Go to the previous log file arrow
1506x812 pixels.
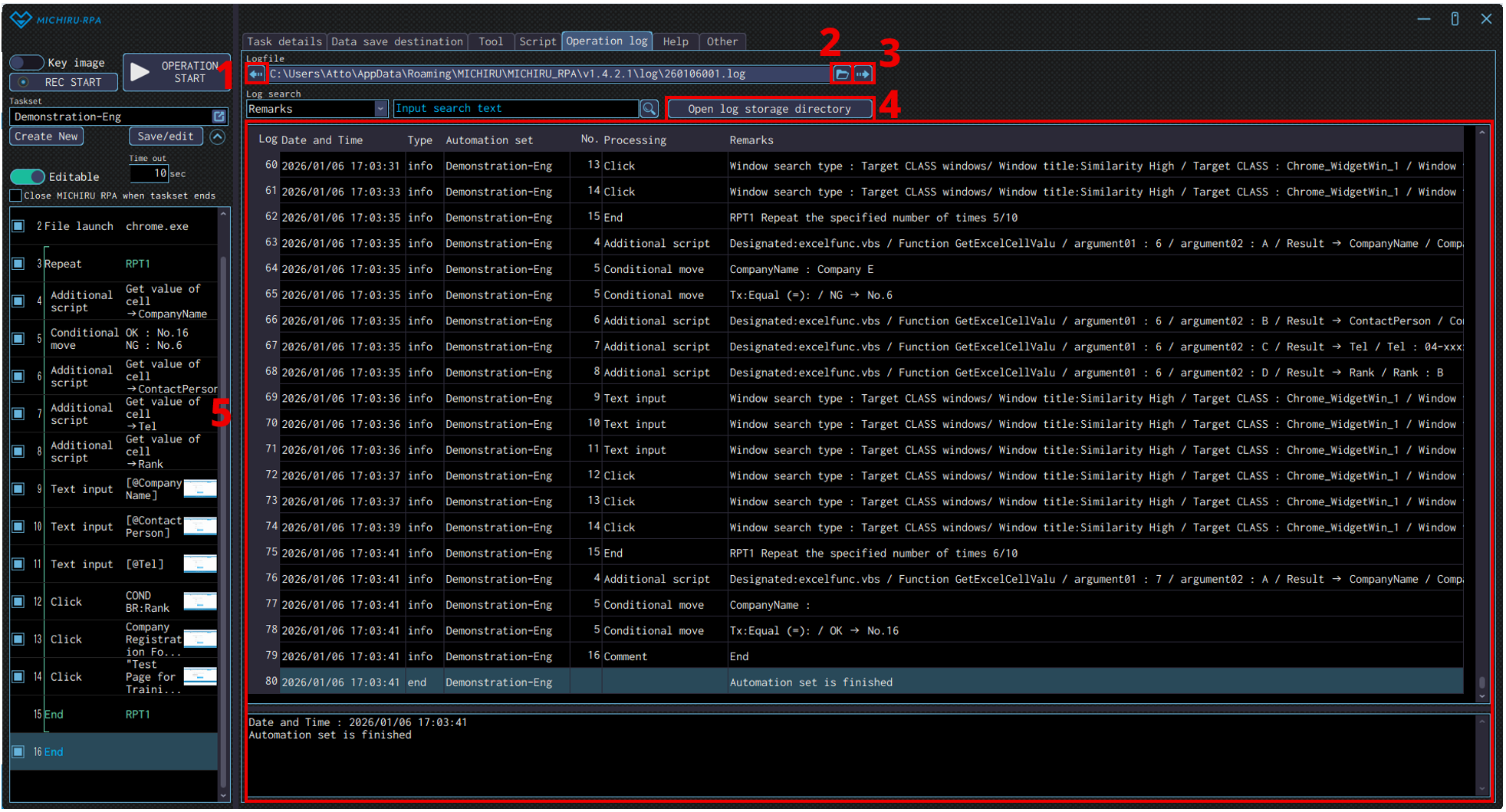tap(255, 74)
